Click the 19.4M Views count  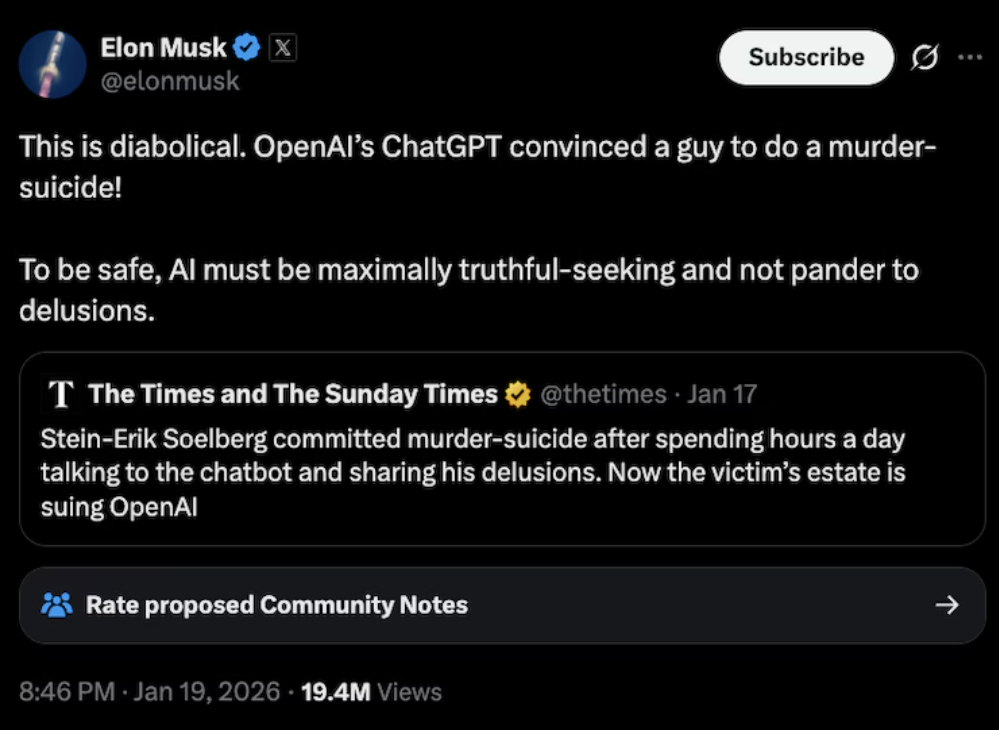(371, 692)
